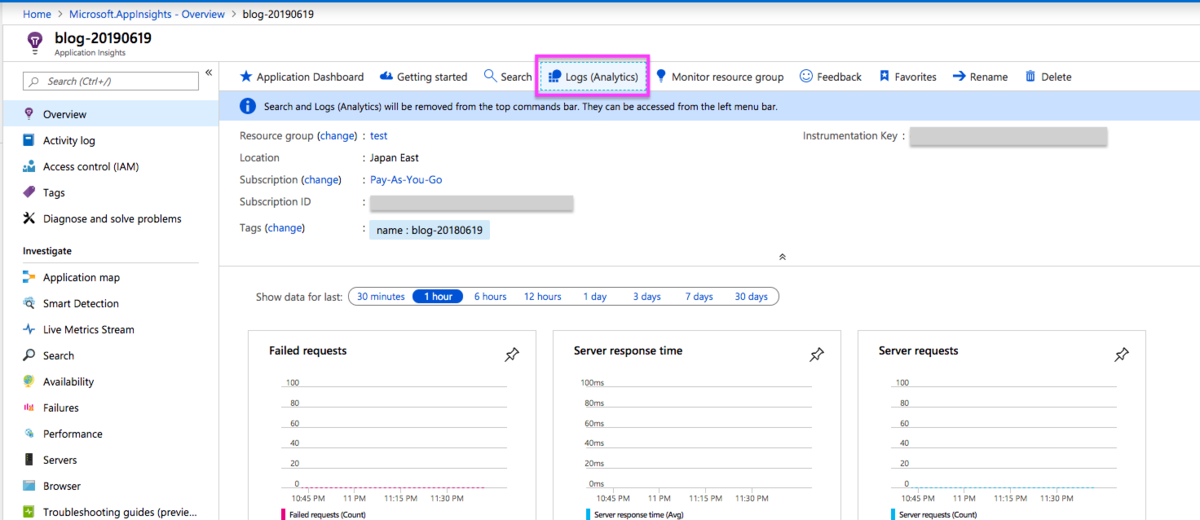Image resolution: width=1200 pixels, height=520 pixels.
Task: Click the Getting started cloud icon
Action: 386,77
